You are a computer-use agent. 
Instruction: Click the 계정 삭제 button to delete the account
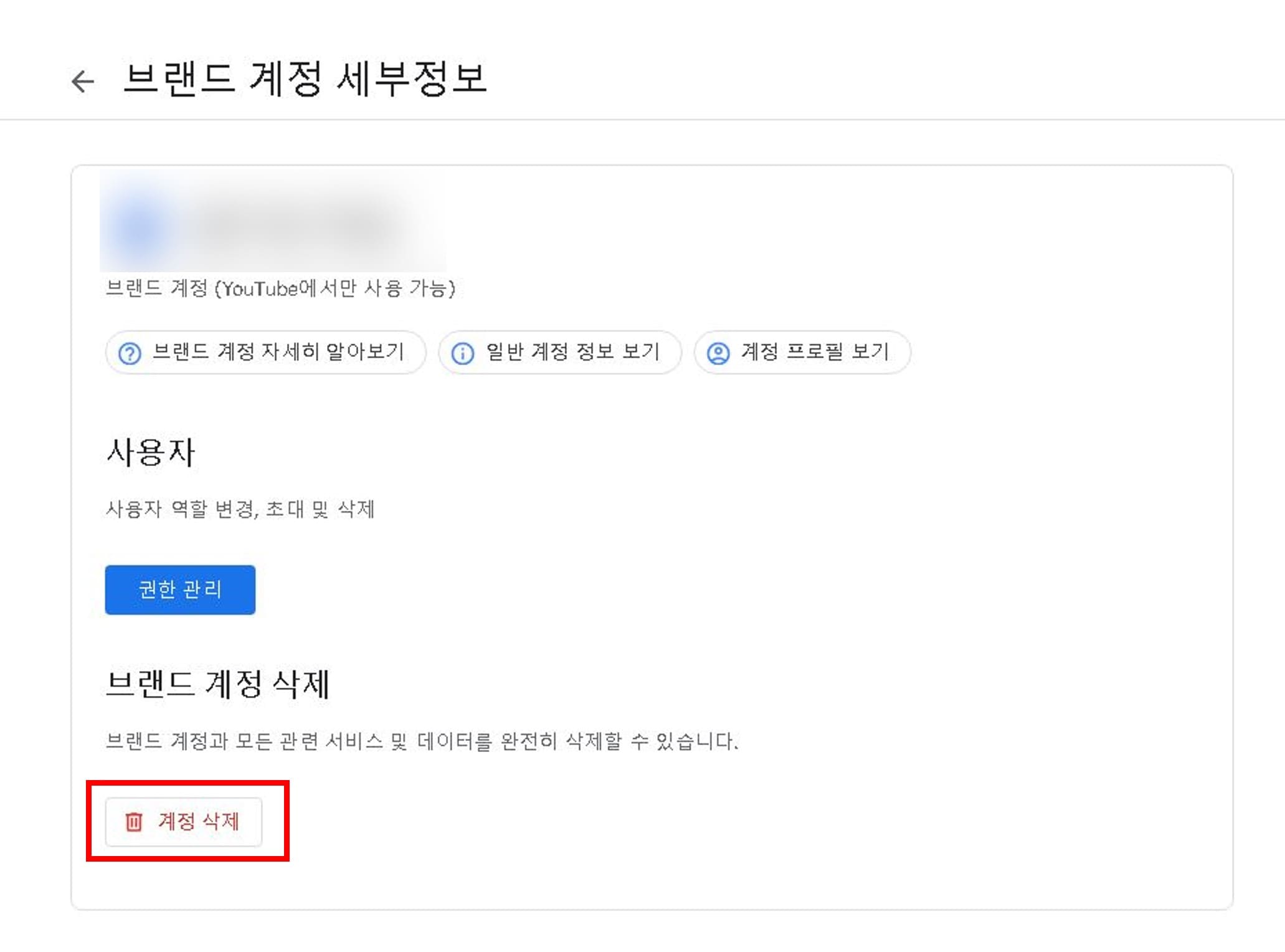point(185,822)
